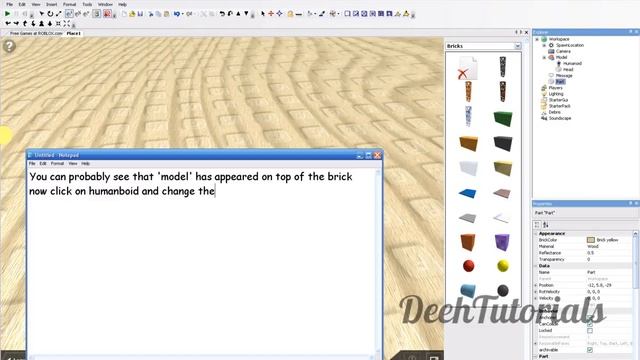The width and height of the screenshot is (640, 360).
Task: Open the Format menu in Notepad
Action: click(57, 163)
